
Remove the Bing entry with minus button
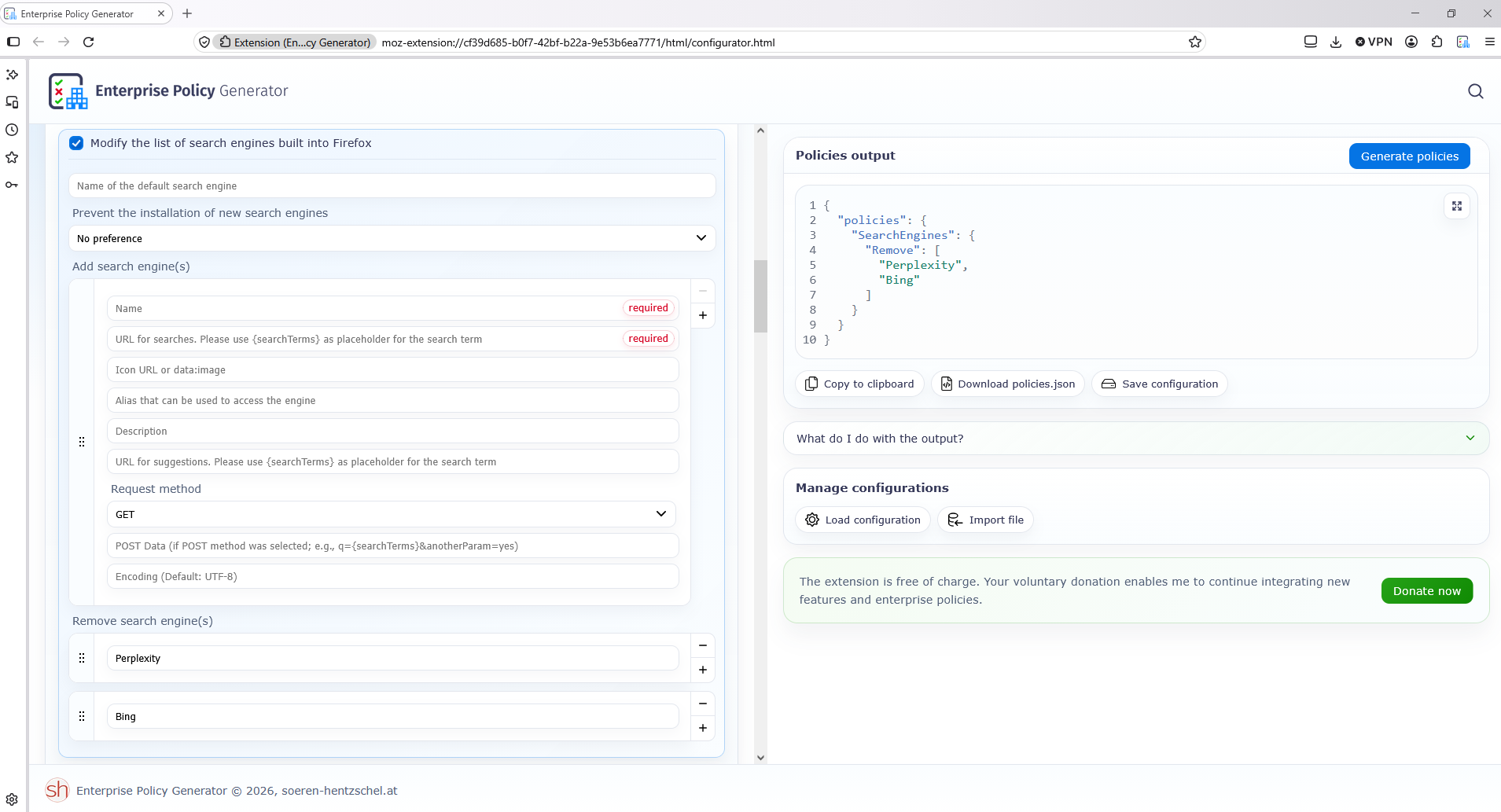[703, 704]
